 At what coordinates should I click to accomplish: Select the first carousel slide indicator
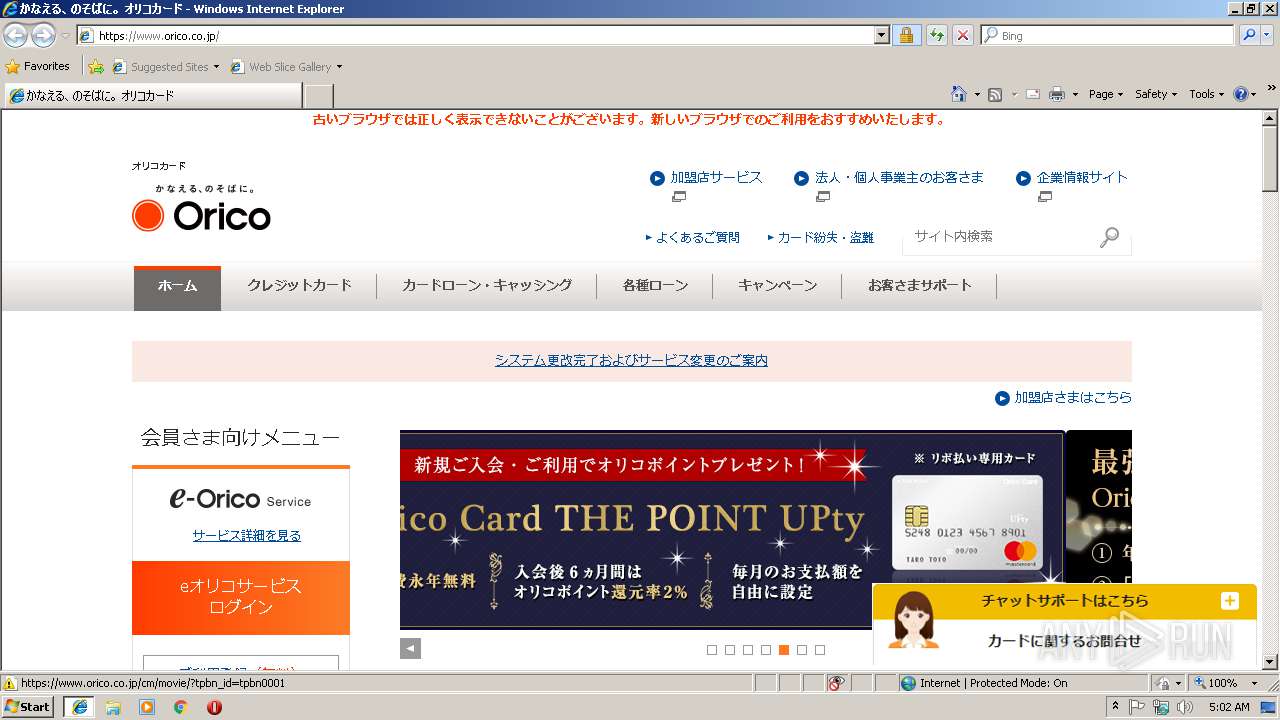coord(712,650)
